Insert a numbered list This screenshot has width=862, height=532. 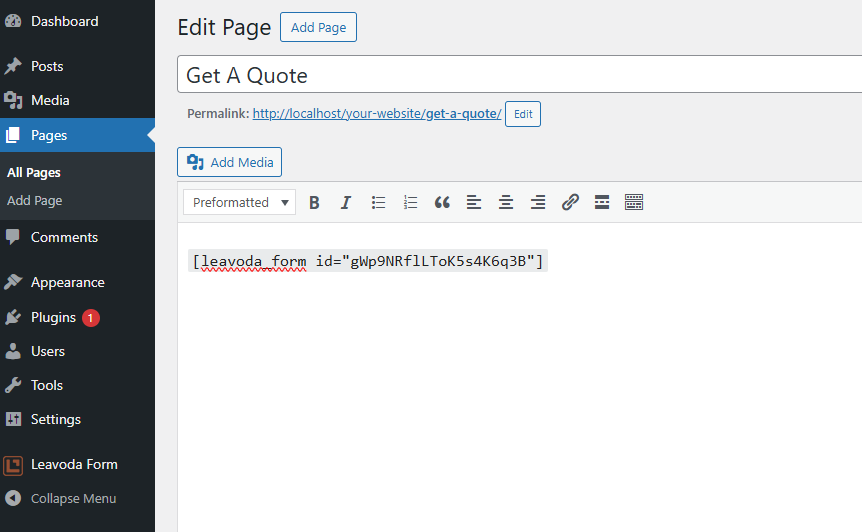tap(410, 203)
